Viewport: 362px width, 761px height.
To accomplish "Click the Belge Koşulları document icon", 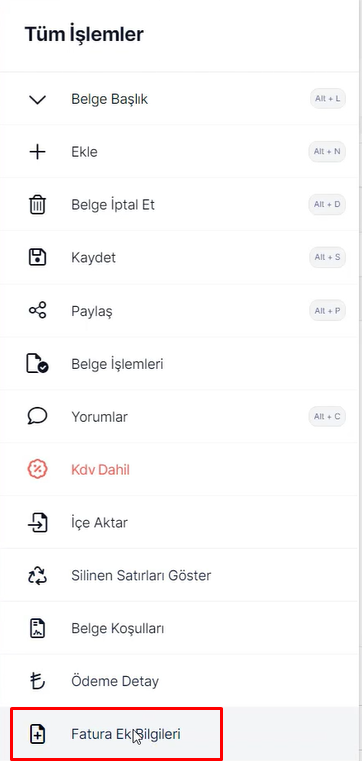I will [37, 629].
